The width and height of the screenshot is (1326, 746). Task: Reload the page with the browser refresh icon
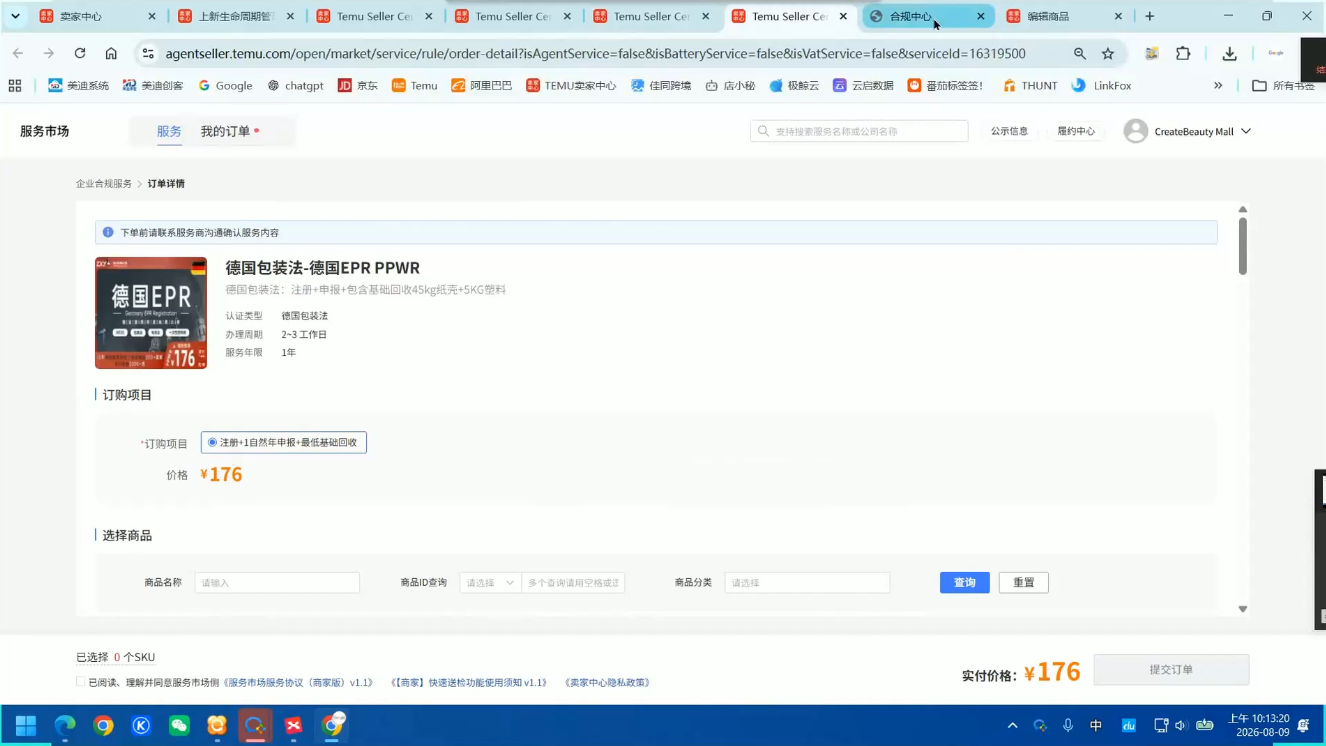point(80,54)
